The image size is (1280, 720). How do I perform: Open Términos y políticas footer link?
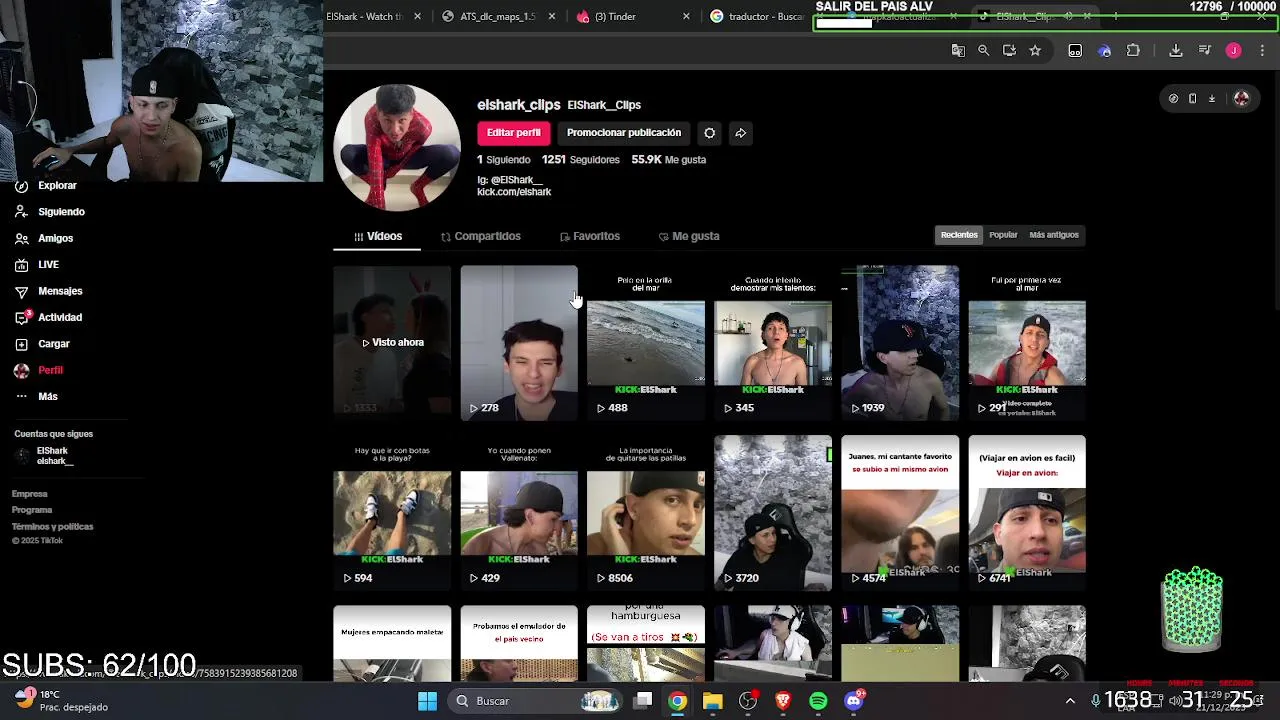point(52,527)
